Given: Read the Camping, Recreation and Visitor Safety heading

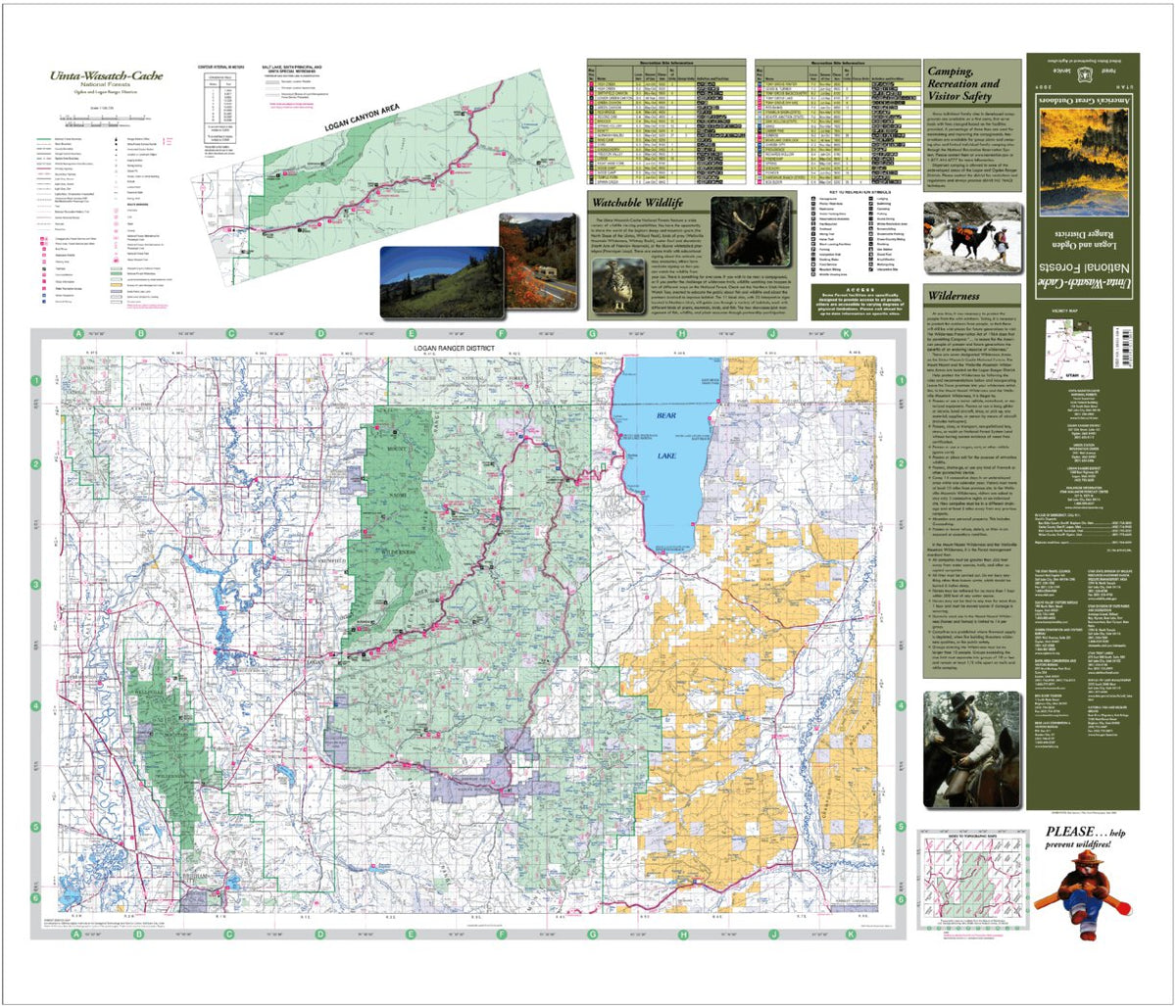Looking at the screenshot, I should (965, 83).
